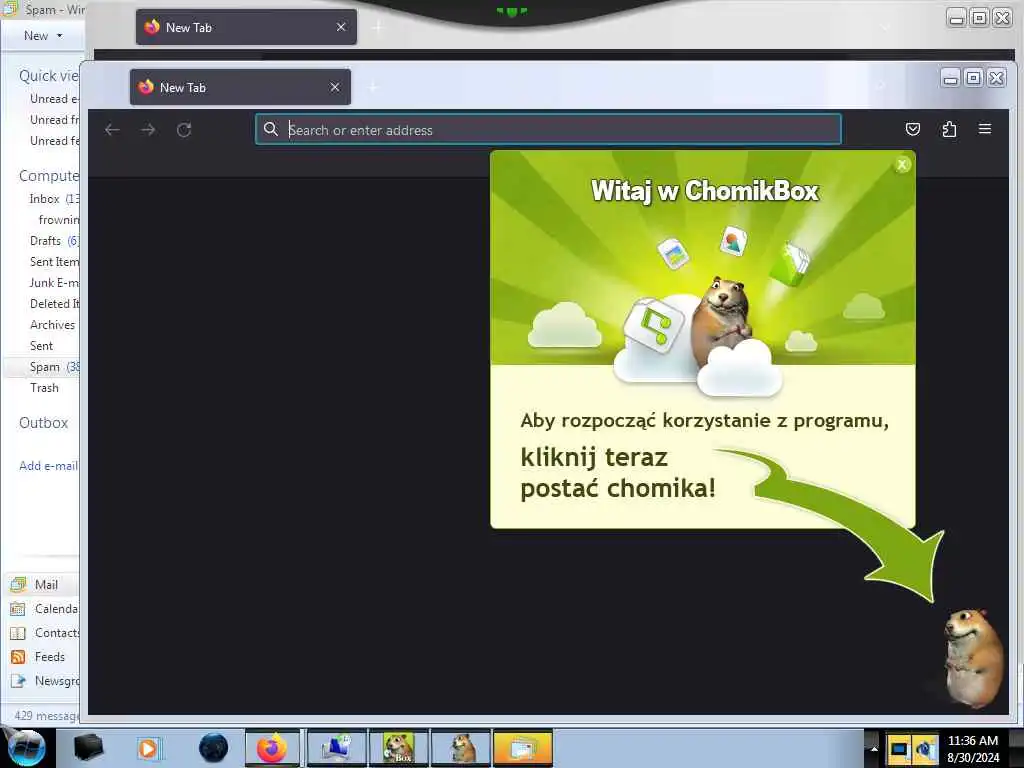This screenshot has height=768, width=1024.
Task: Minimize the front Firefox window
Action: [x=951, y=78]
